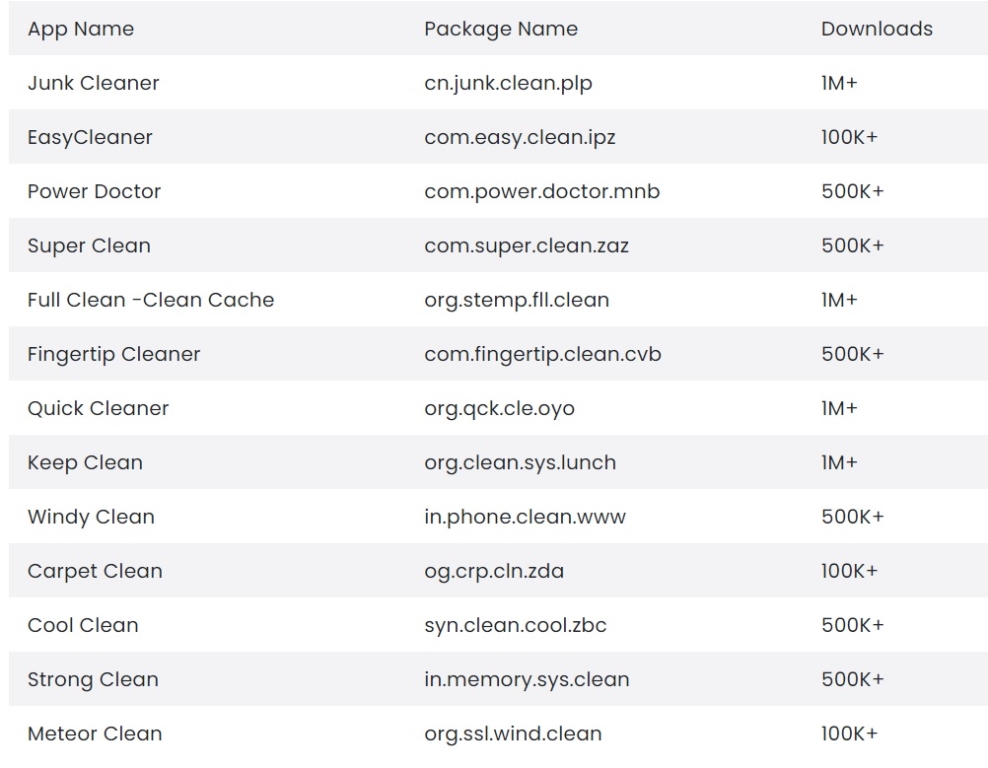Click package org.ssl.wind.clean
Screen dimensions: 988x768
pos(513,733)
